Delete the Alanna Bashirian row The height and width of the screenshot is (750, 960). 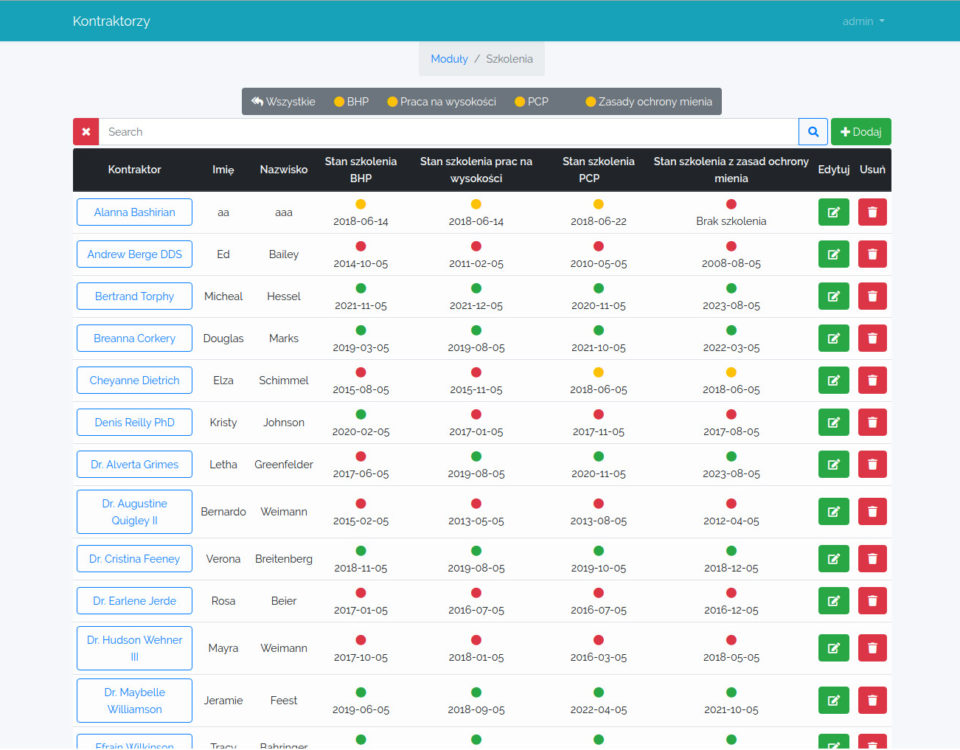pyautogui.click(x=872, y=212)
